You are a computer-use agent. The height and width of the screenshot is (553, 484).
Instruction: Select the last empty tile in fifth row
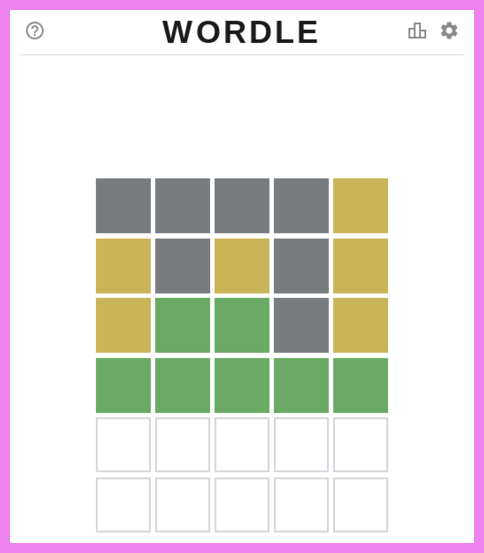(361, 445)
